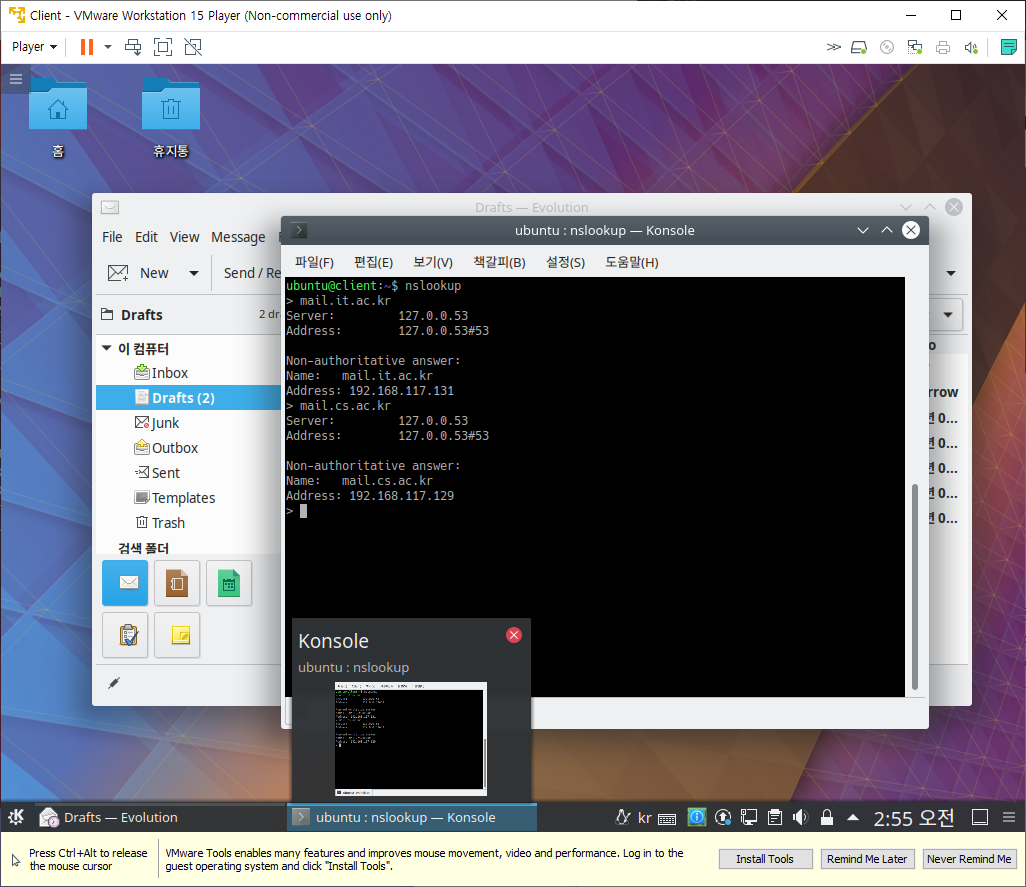Click the lock icon in KDE tray
This screenshot has height=887, width=1026.
[826, 817]
